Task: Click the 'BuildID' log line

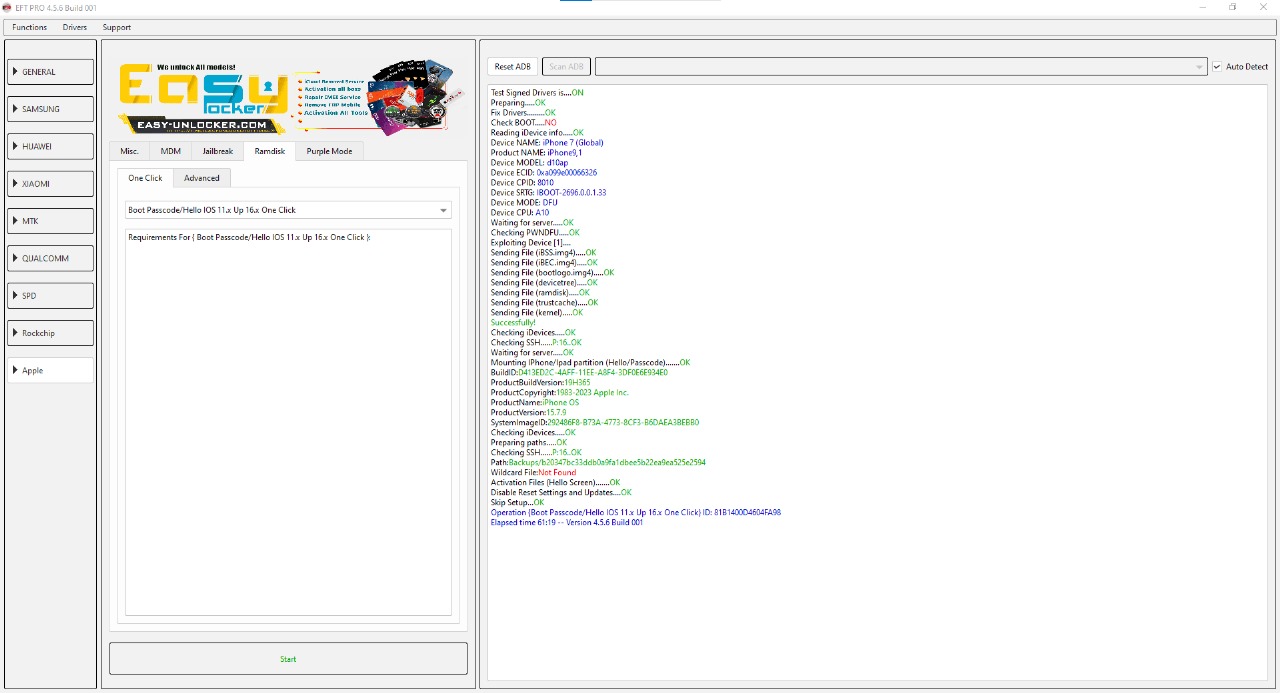Action: click(579, 373)
